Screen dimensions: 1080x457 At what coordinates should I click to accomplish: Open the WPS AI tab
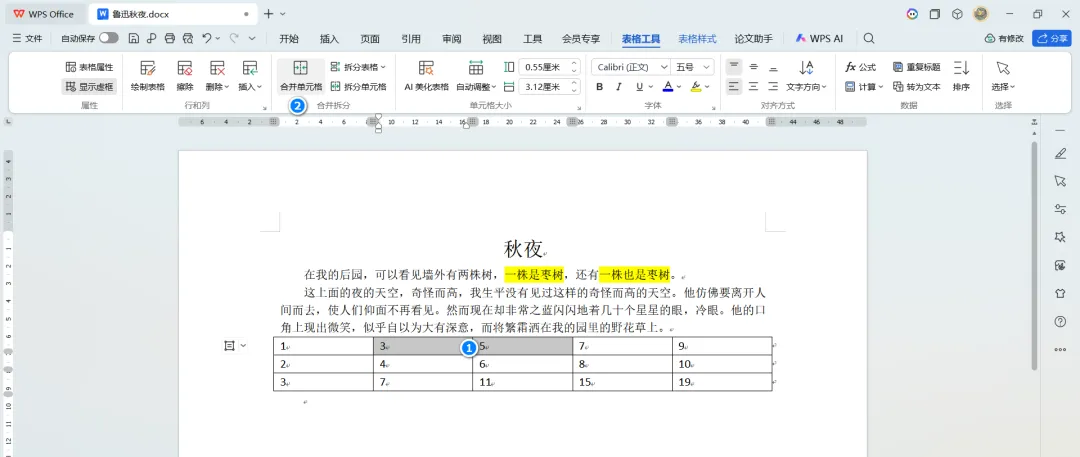[x=819, y=39]
